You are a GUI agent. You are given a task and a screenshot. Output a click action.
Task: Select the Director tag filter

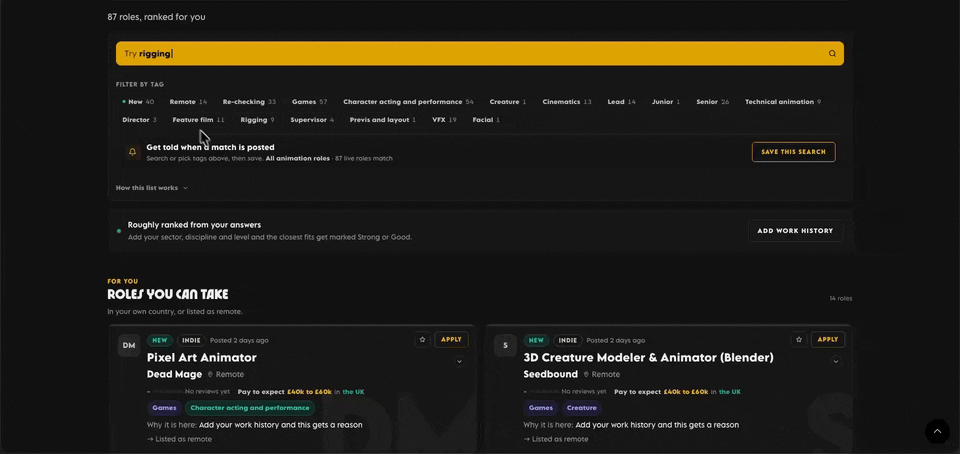[x=139, y=120]
